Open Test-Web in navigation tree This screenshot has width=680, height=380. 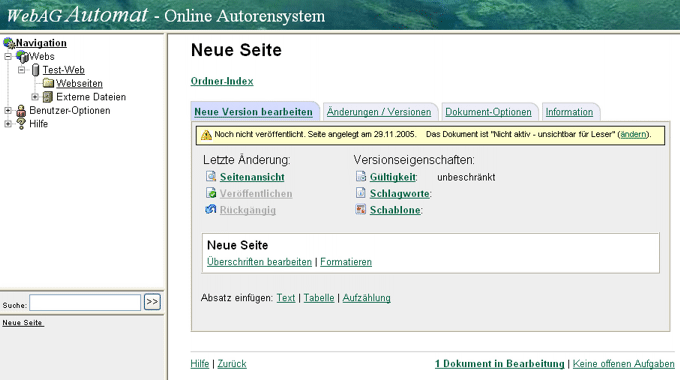63,70
